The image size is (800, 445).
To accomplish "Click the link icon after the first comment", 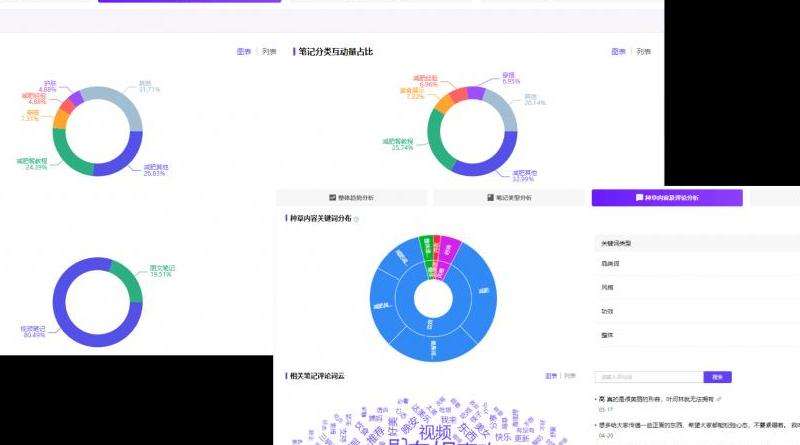I will click(x=718, y=398).
